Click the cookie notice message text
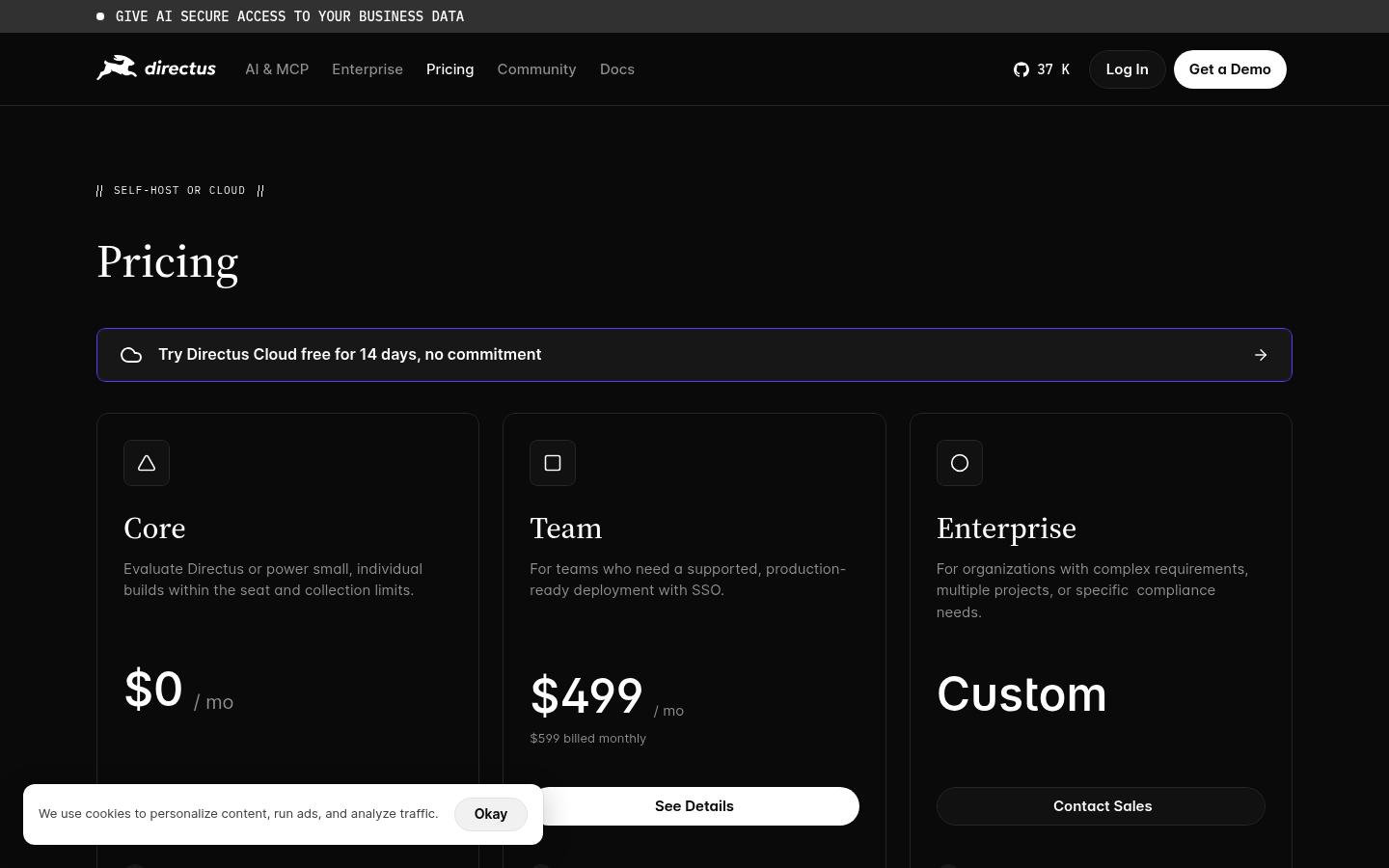Viewport: 1389px width, 868px height. point(238,814)
